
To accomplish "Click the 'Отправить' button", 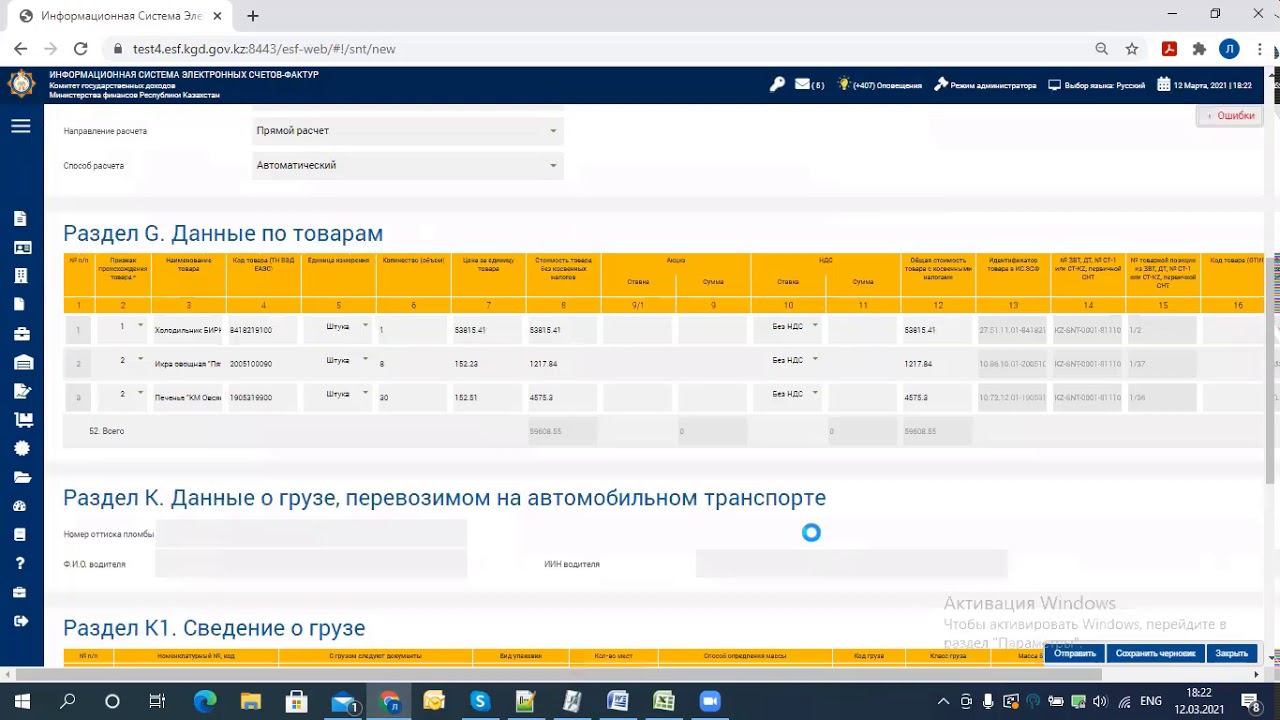I will click(x=1075, y=653).
